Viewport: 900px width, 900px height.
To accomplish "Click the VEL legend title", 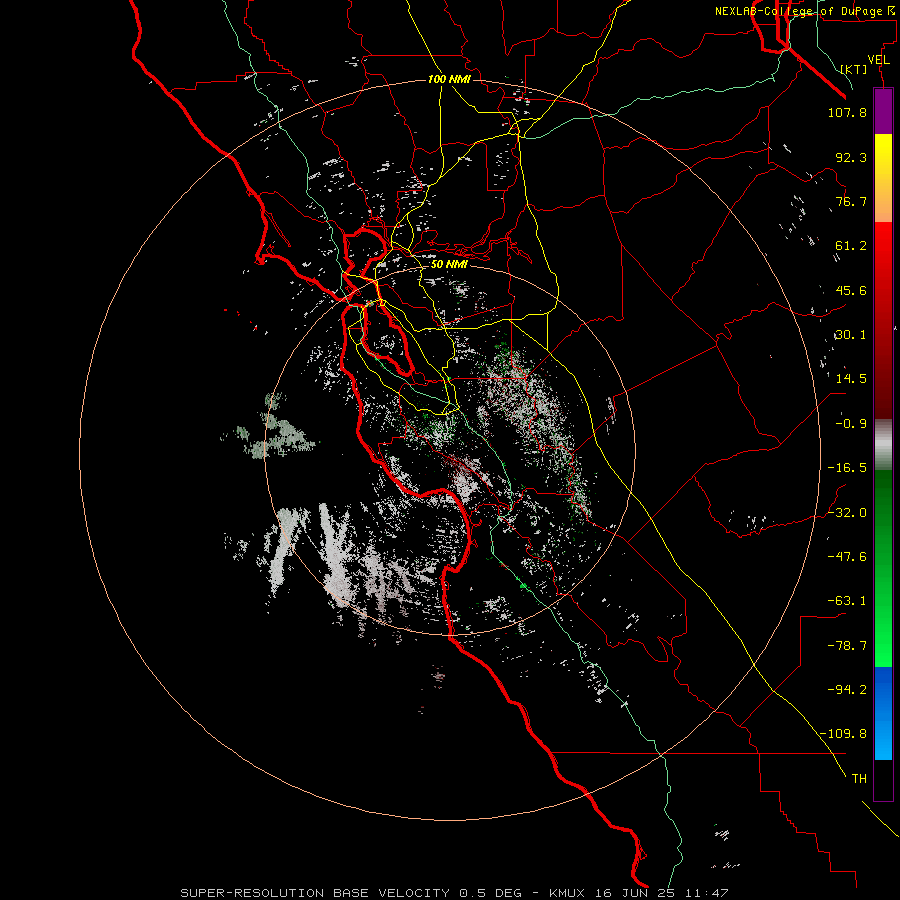I will tap(878, 60).
